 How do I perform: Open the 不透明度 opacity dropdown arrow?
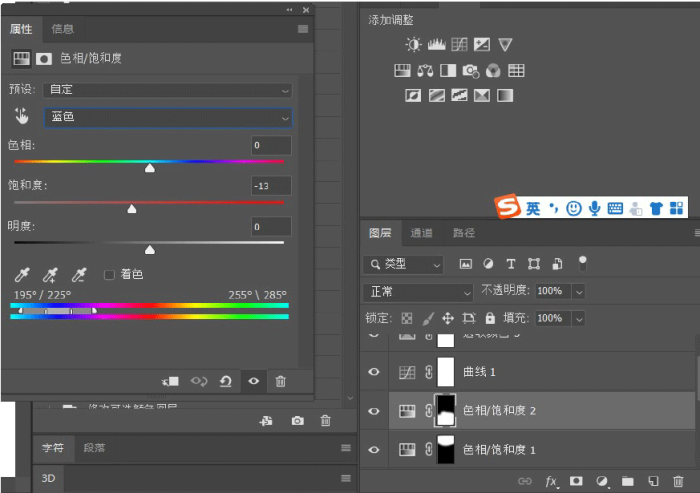click(579, 292)
